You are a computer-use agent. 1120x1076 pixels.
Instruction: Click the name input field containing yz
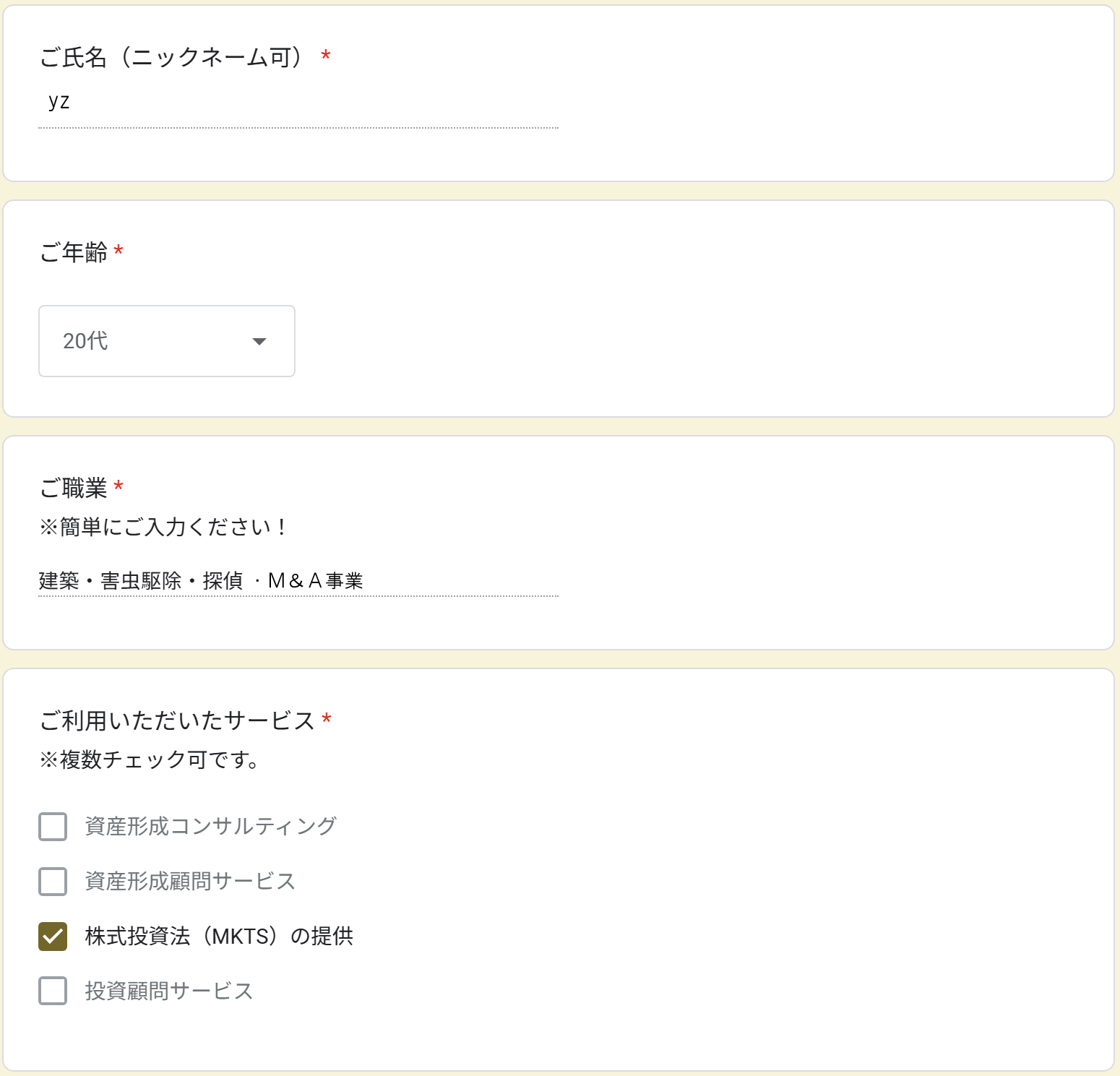[x=298, y=102]
